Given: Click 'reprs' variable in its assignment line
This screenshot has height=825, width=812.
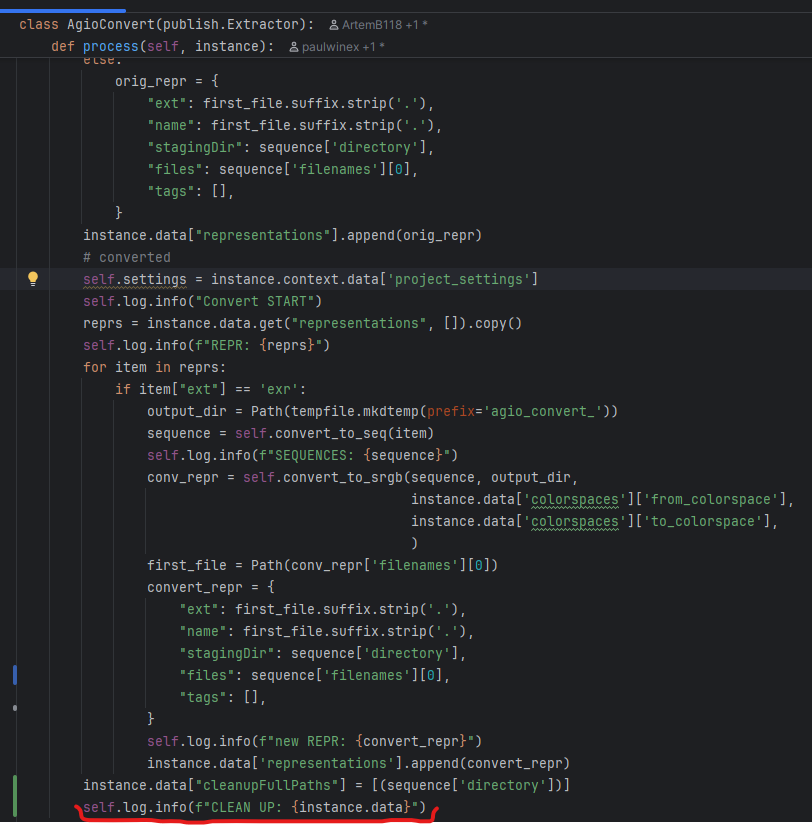Looking at the screenshot, I should point(103,324).
